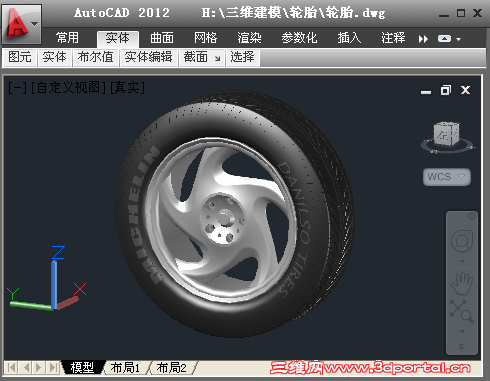The height and width of the screenshot is (381, 490).
Task: Open the 网格 ribbon tab
Action: (x=206, y=38)
